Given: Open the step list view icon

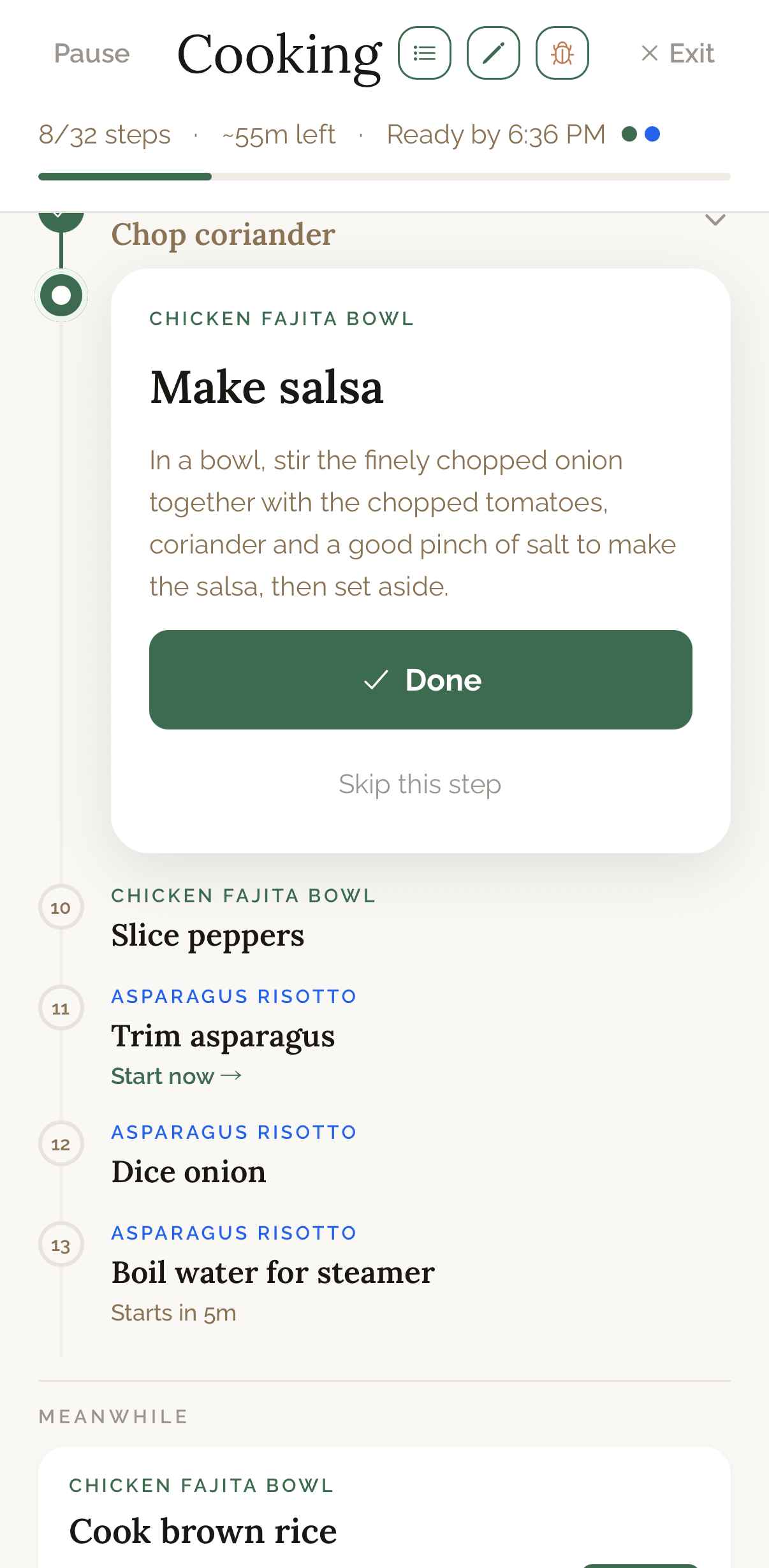Looking at the screenshot, I should coord(425,53).
